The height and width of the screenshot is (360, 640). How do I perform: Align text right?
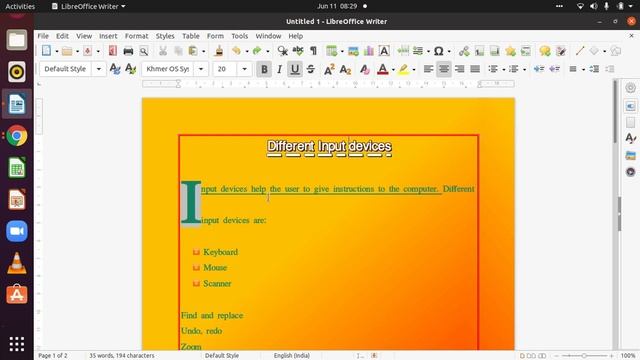460,69
